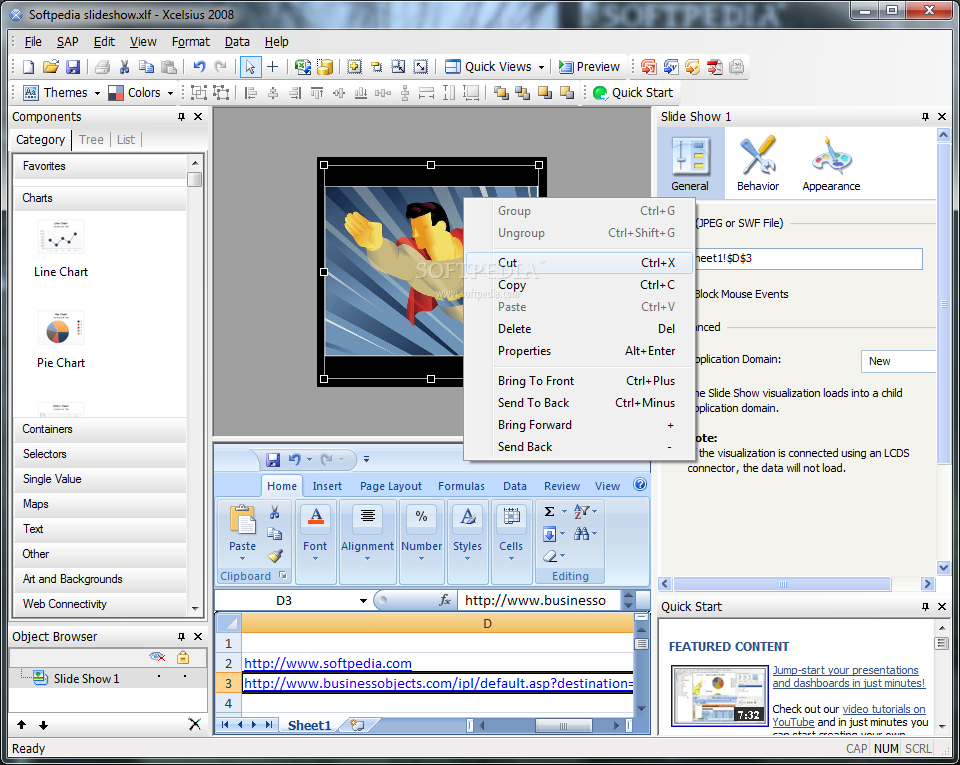The height and width of the screenshot is (765, 960).
Task: Click the Print icon
Action: coord(102,67)
